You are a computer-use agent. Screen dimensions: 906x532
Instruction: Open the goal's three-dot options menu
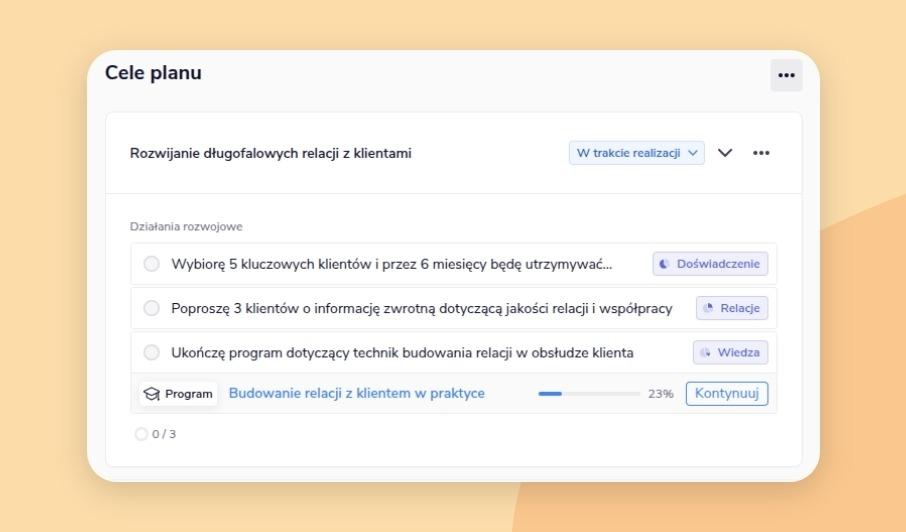pos(761,152)
